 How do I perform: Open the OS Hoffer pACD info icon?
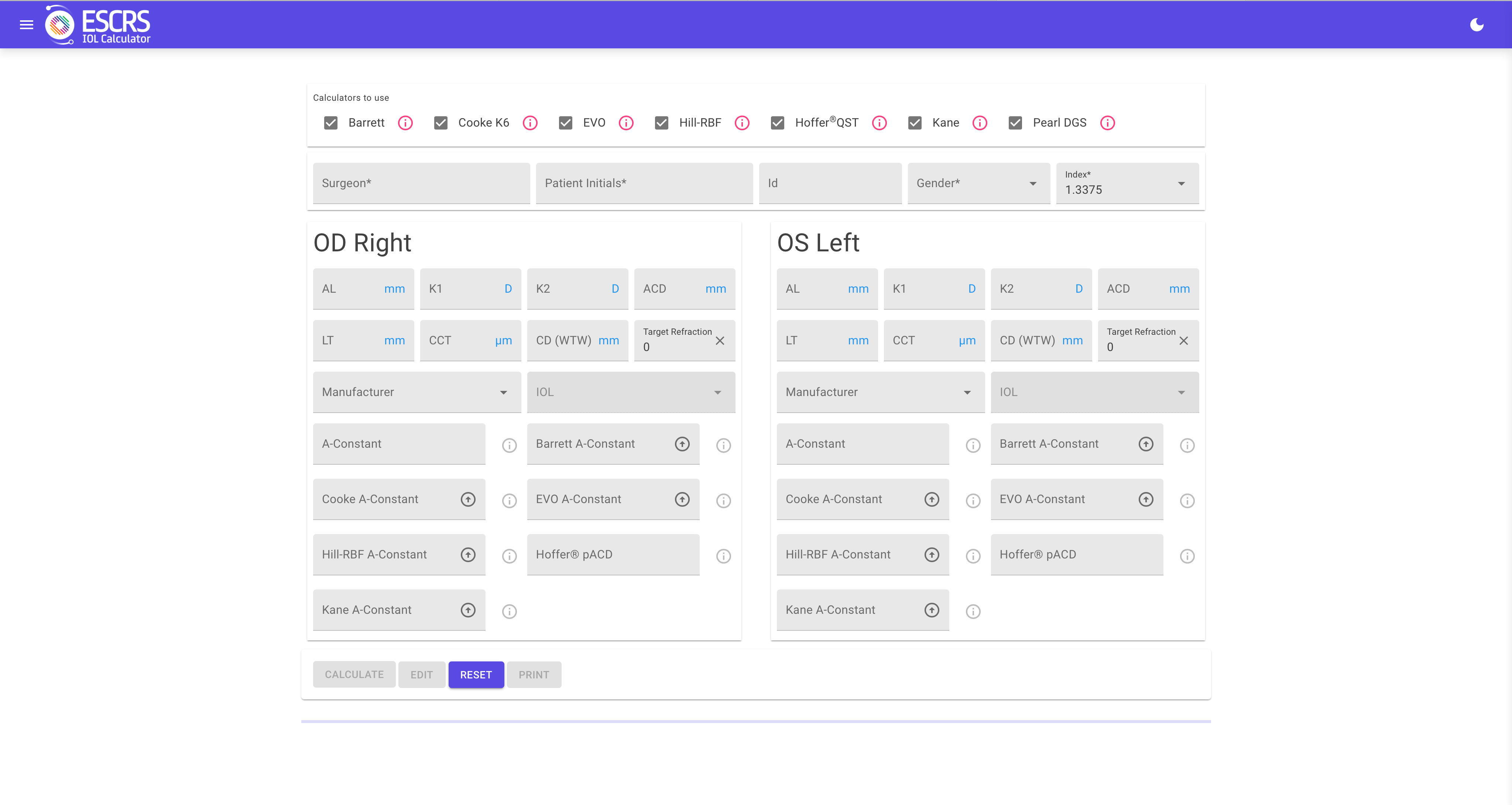[x=1187, y=556]
